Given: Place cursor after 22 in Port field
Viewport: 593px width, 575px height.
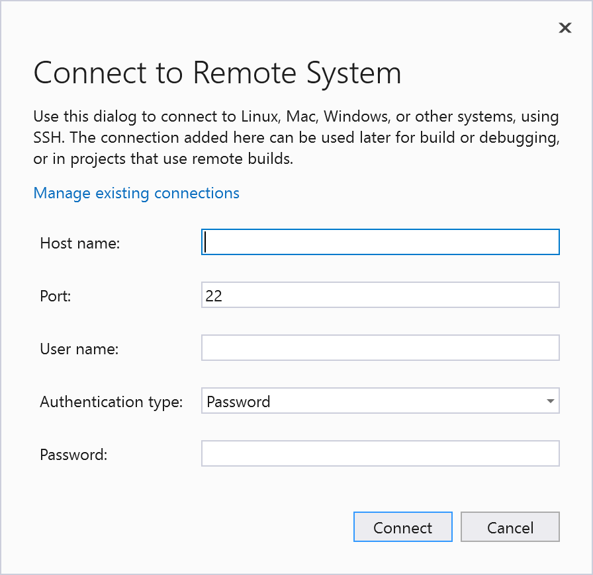Looking at the screenshot, I should coord(224,295).
